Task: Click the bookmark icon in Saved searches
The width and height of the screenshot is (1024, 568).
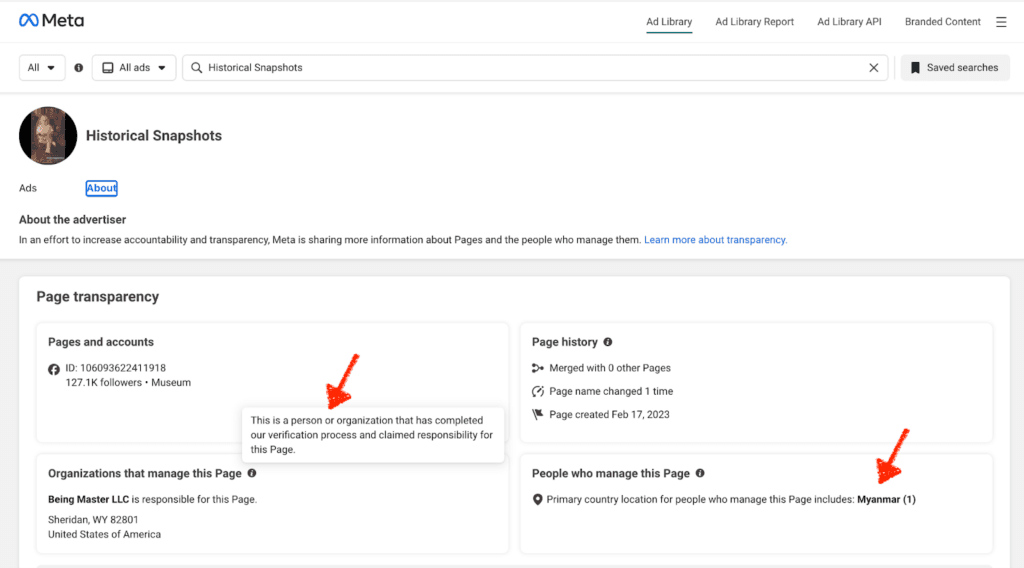Action: pyautogui.click(x=915, y=68)
